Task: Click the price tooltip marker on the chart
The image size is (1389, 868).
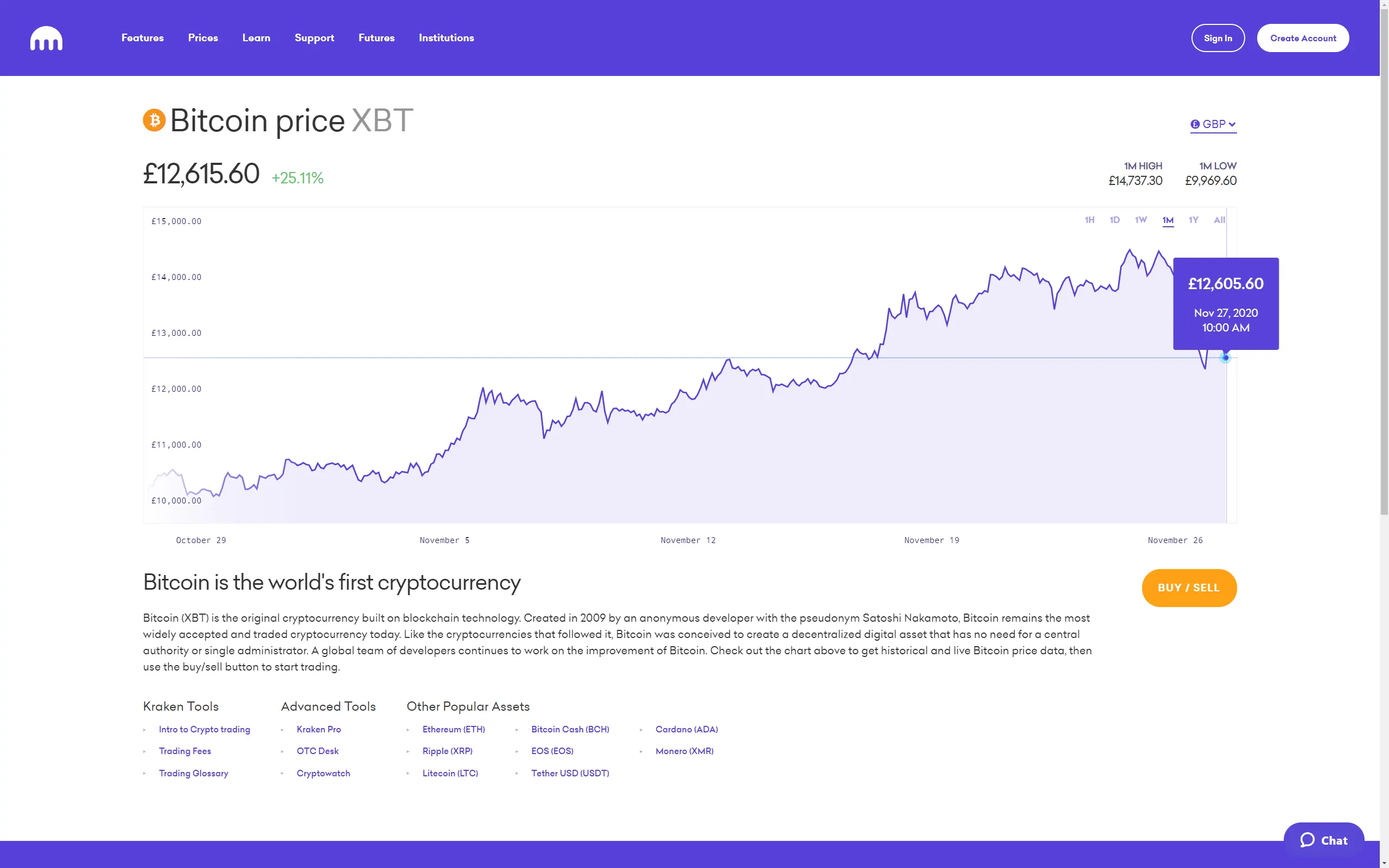Action: [x=1226, y=358]
